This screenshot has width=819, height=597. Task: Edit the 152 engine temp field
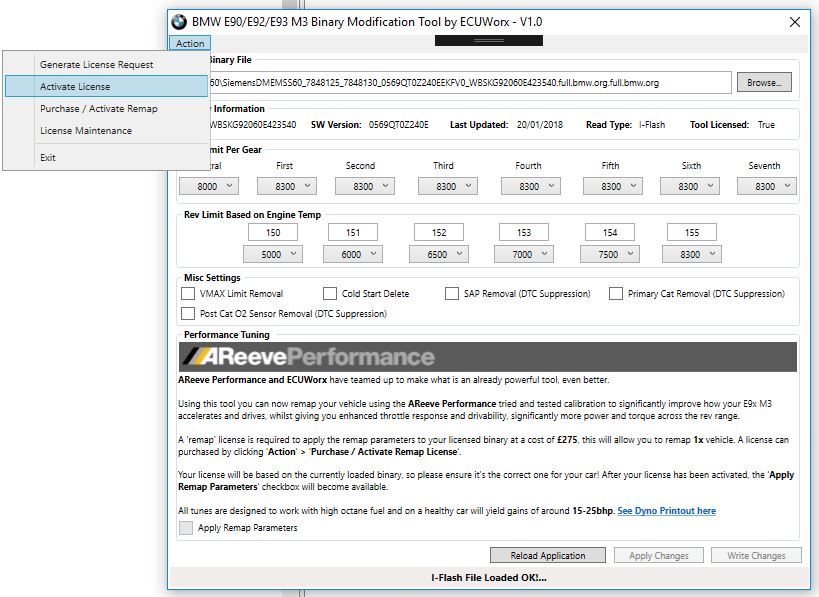click(439, 232)
